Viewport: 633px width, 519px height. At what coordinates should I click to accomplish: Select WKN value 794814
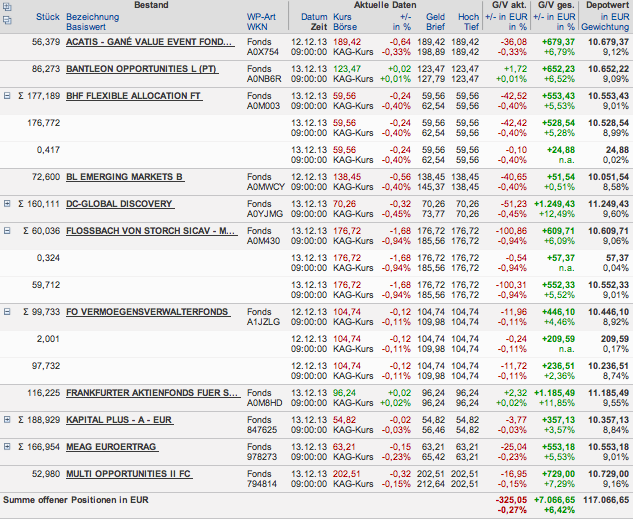coord(262,484)
